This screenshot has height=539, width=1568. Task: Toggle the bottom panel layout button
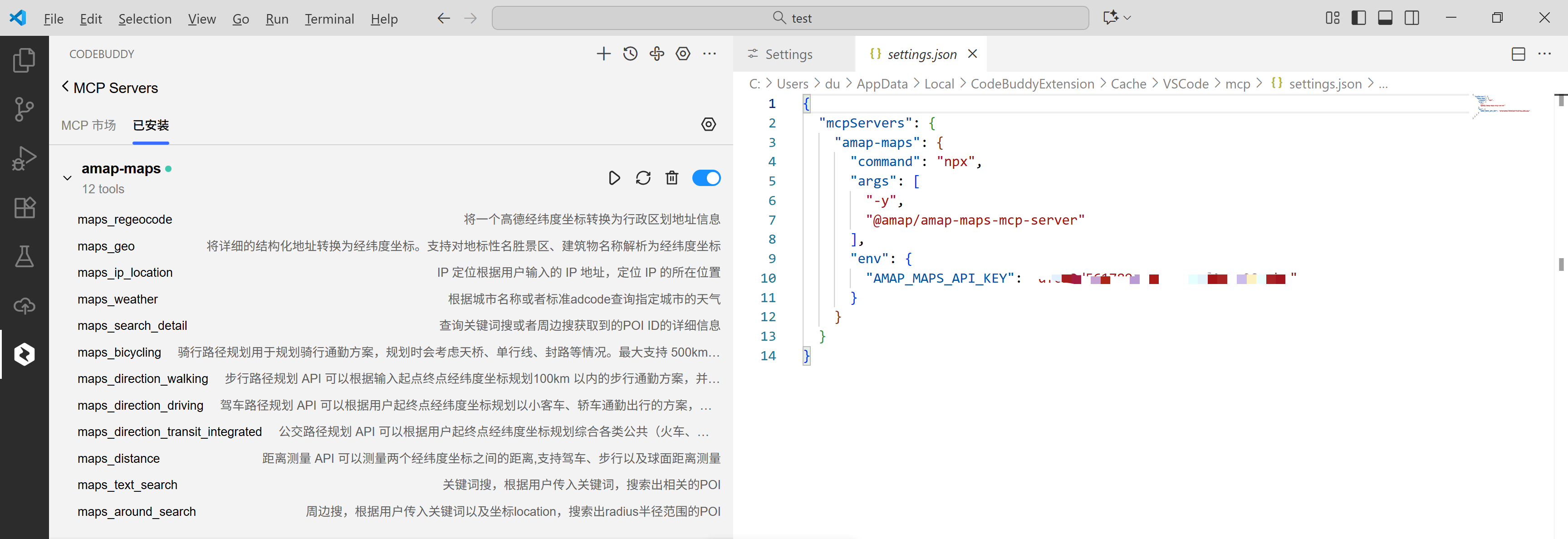click(1385, 18)
